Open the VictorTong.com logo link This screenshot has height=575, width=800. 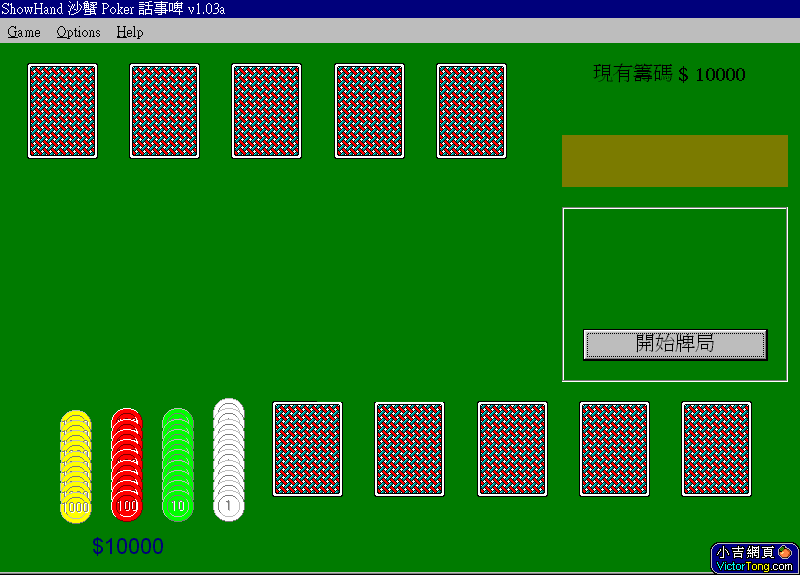point(755,558)
